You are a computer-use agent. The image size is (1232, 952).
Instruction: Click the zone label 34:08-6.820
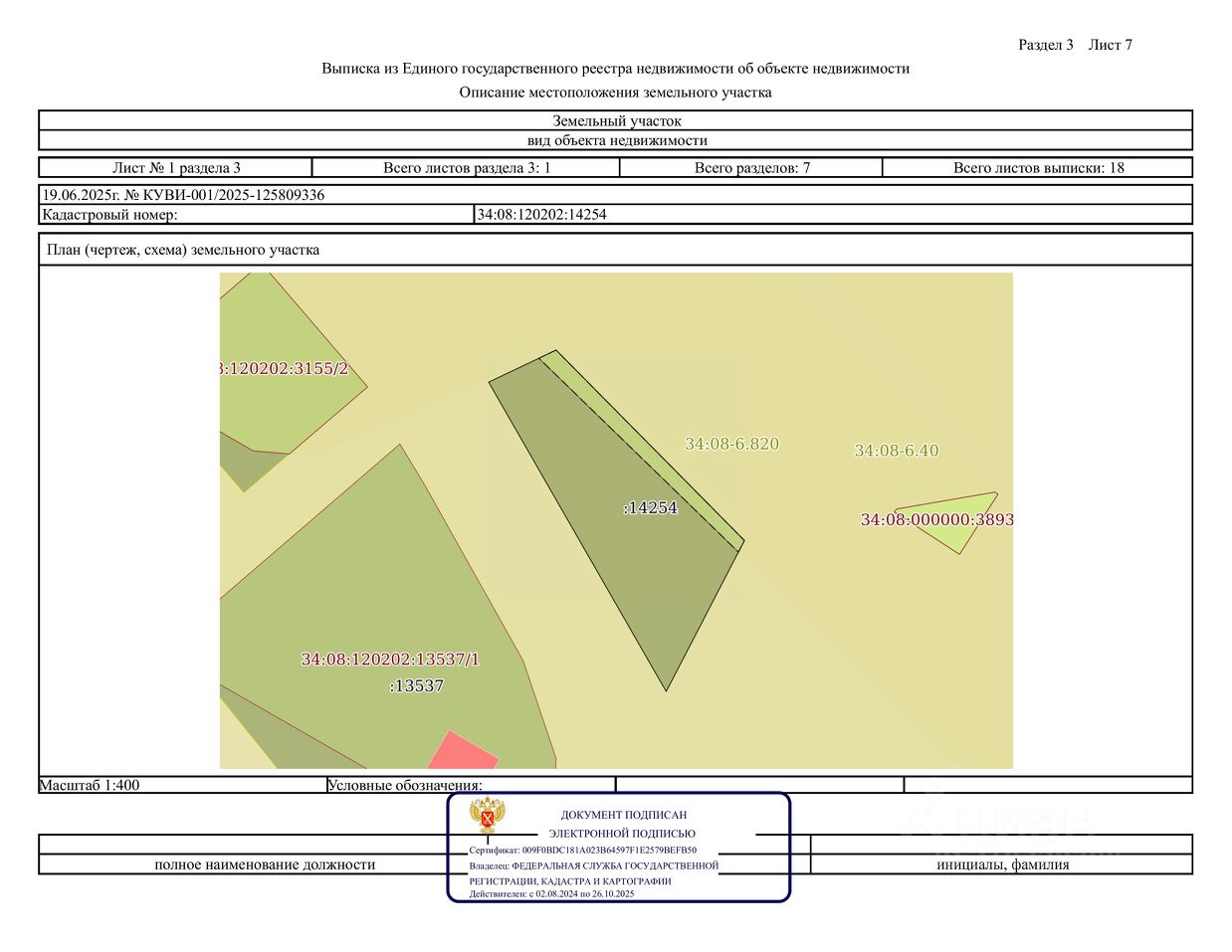tap(731, 444)
